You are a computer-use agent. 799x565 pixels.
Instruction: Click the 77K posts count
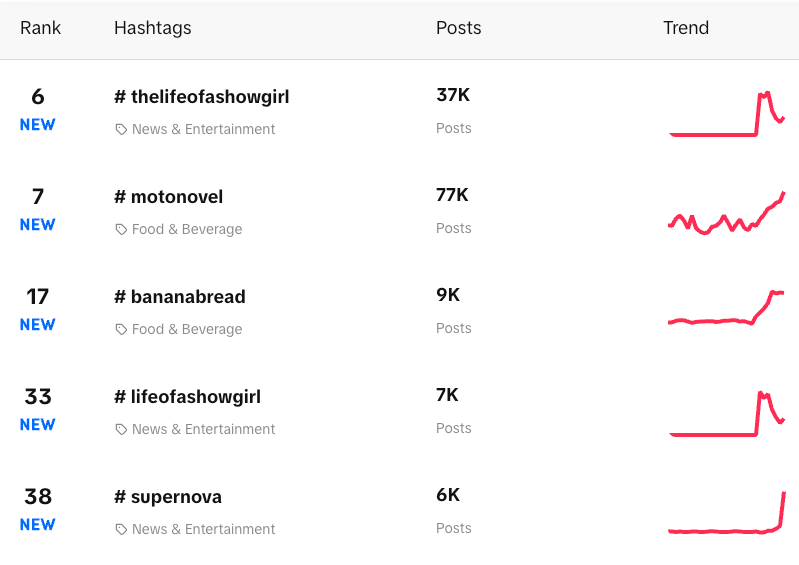tap(452, 195)
